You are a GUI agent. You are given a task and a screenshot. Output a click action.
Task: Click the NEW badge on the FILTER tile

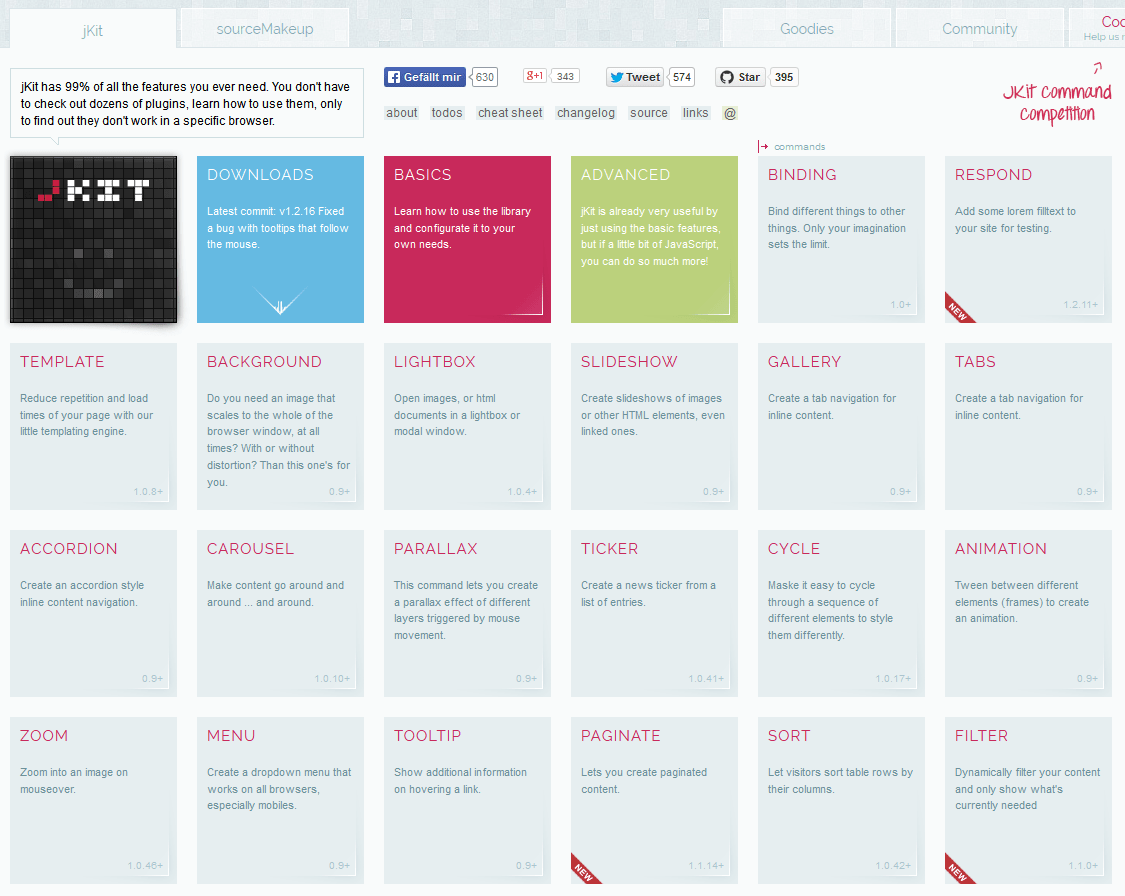click(960, 870)
